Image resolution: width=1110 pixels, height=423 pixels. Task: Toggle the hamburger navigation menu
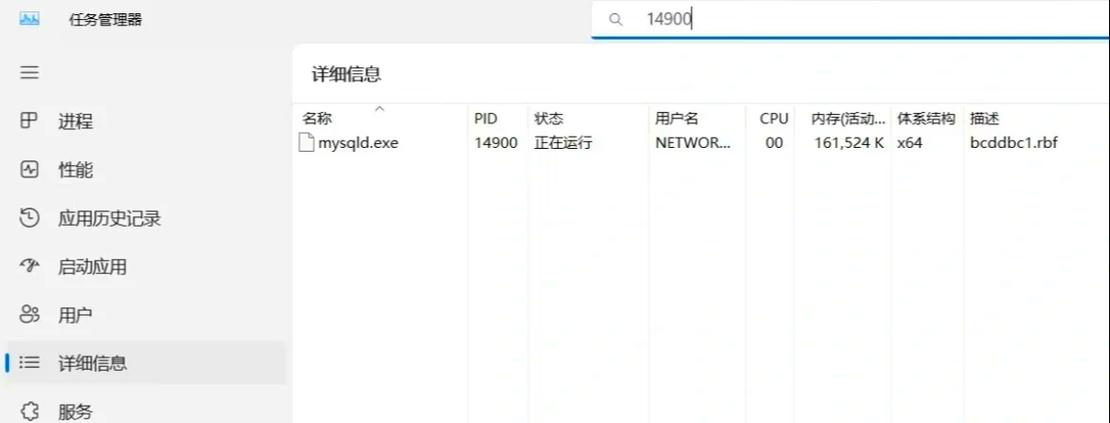(29, 72)
